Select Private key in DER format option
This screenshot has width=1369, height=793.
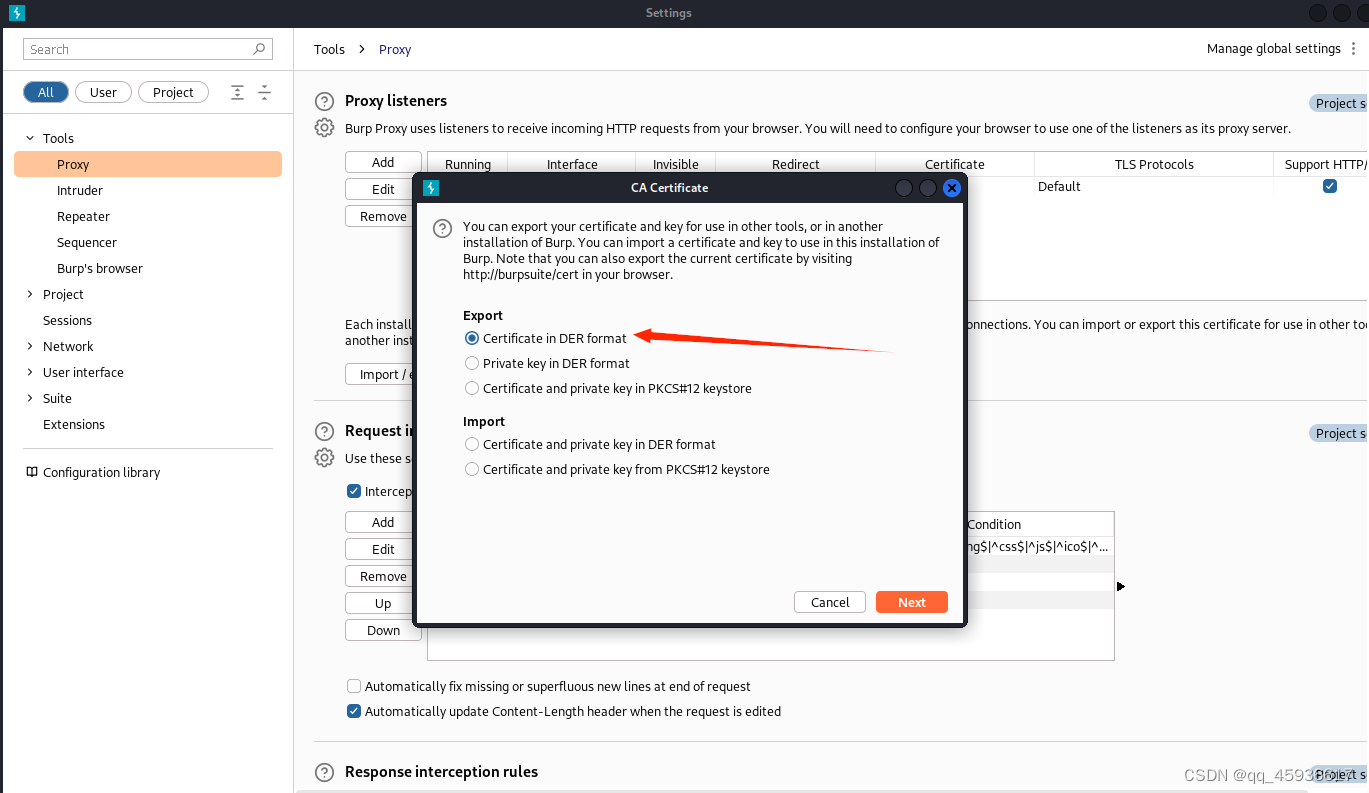coord(472,363)
